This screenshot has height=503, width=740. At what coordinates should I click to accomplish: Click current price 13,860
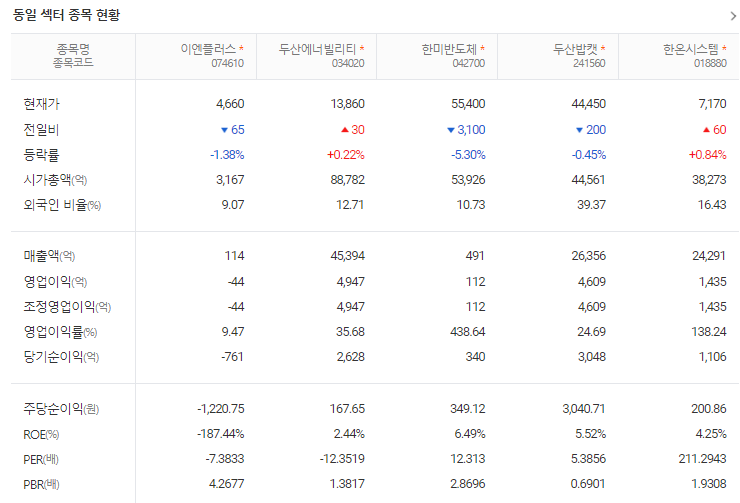pyautogui.click(x=348, y=104)
